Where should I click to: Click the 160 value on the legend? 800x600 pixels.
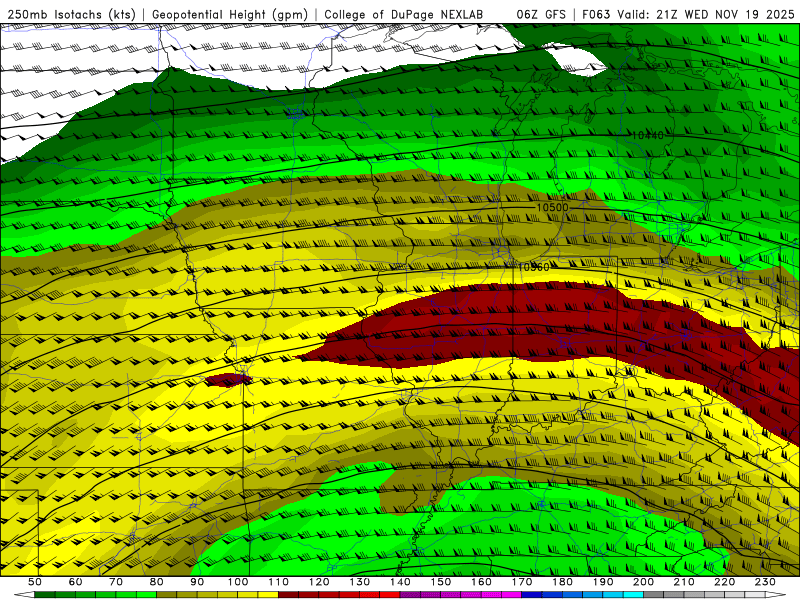[x=481, y=582]
